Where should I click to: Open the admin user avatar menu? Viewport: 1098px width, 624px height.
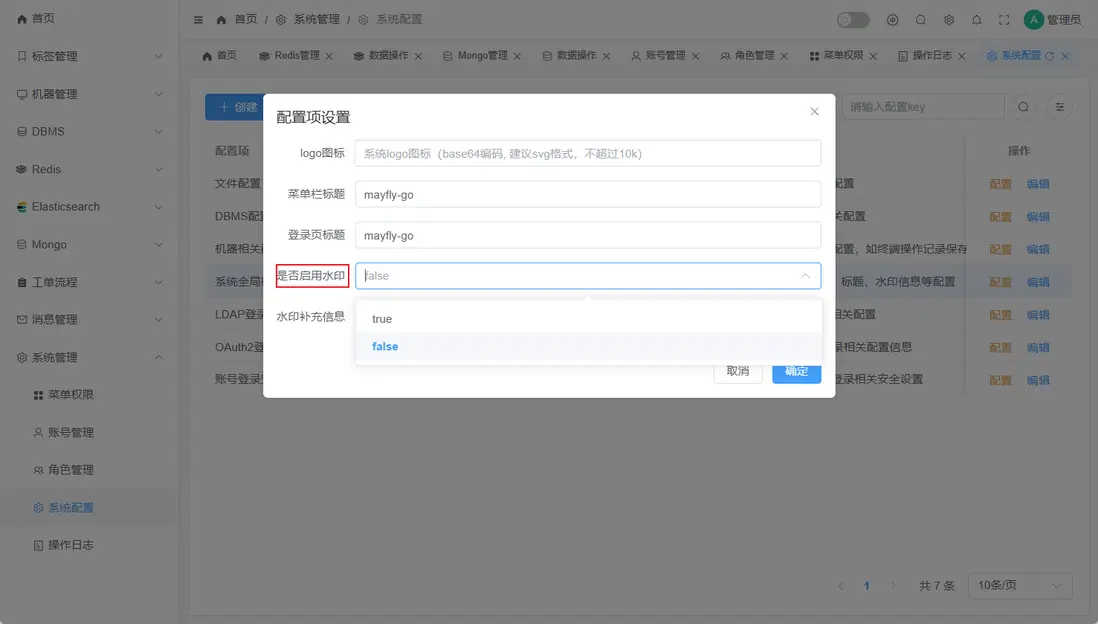click(x=1052, y=20)
